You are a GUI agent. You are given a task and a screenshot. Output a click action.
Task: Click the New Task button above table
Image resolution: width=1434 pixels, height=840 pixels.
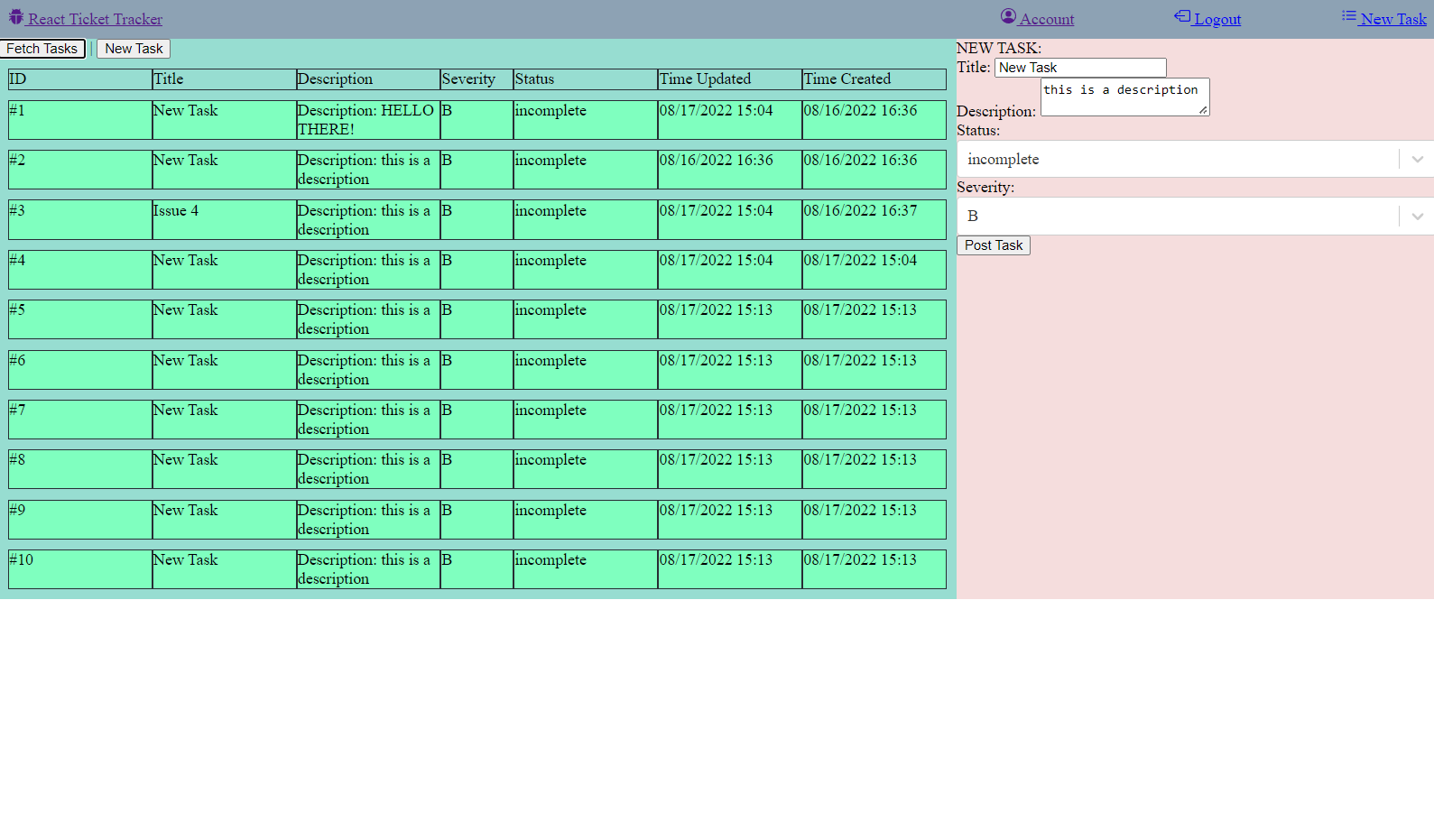coord(134,49)
